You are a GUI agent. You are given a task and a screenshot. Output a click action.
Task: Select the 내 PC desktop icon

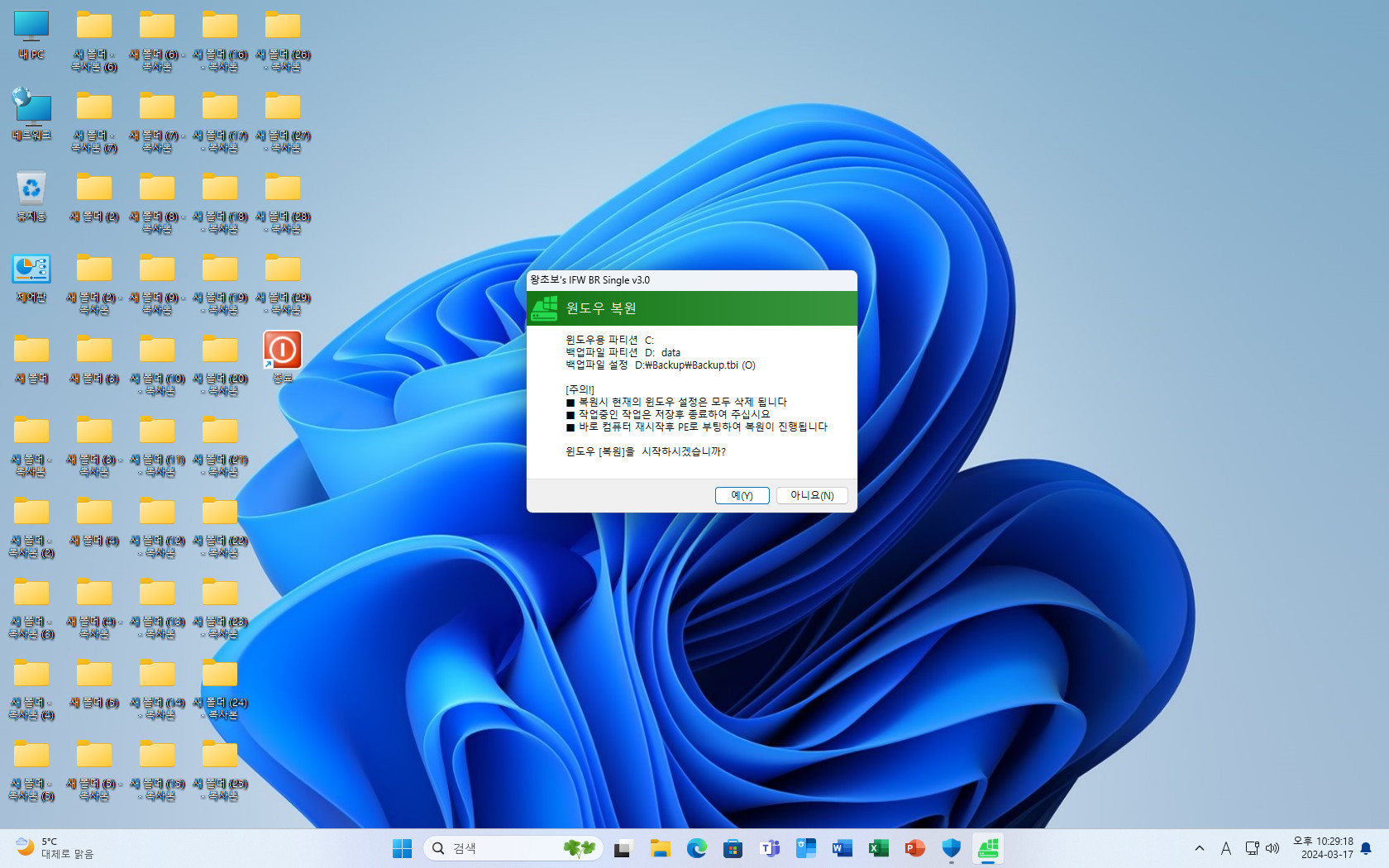click(31, 36)
